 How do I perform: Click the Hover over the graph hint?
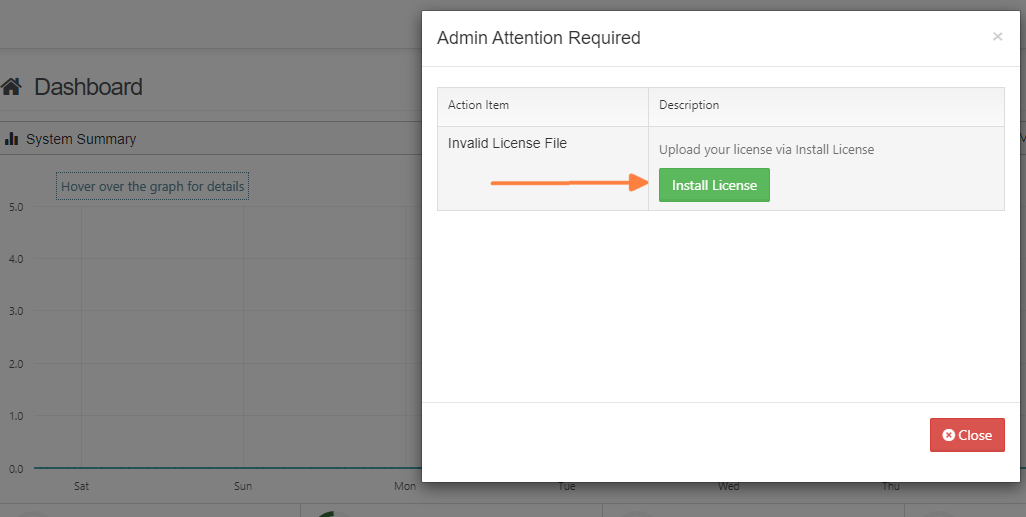click(152, 186)
